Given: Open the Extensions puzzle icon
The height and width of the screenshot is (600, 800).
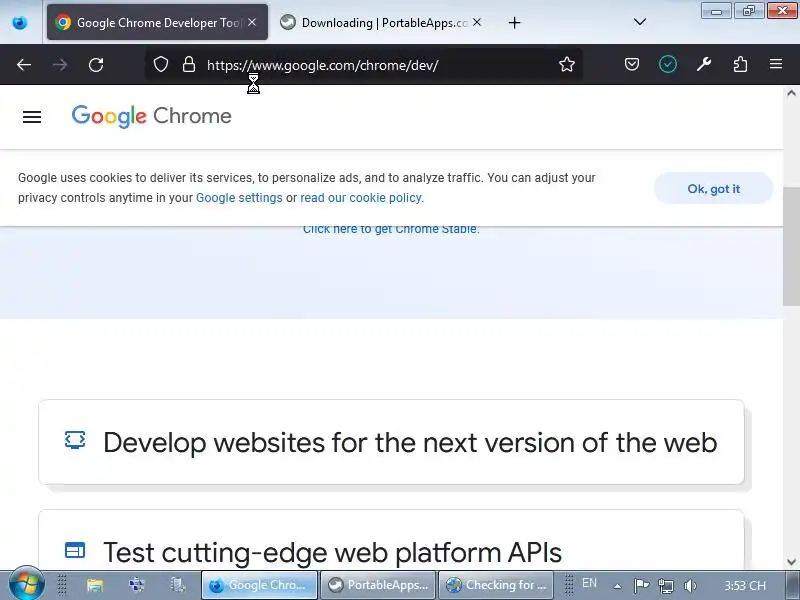Looking at the screenshot, I should pyautogui.click(x=740, y=65).
